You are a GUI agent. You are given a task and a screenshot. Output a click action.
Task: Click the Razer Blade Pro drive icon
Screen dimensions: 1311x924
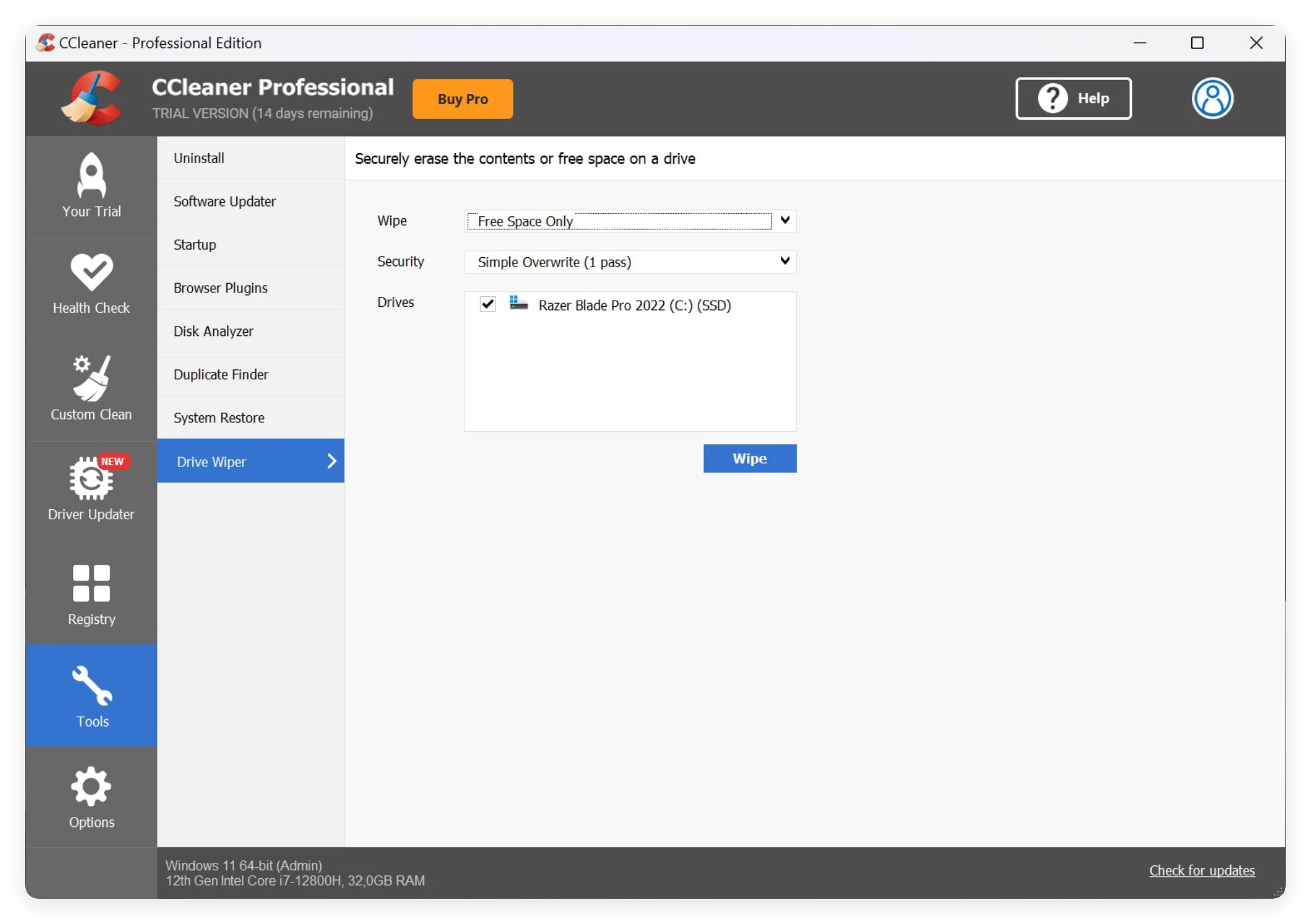tap(518, 304)
